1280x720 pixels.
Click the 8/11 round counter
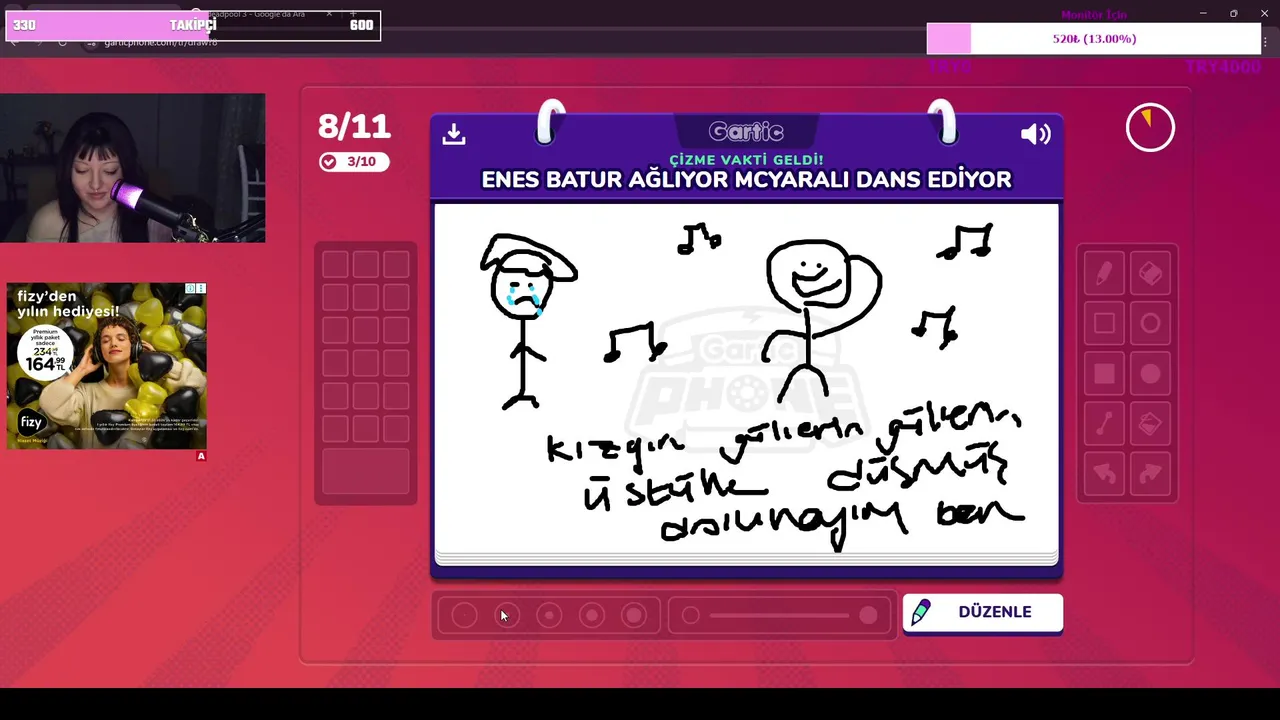354,126
